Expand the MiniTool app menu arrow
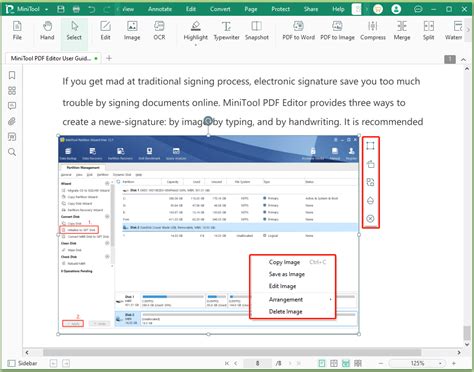This screenshot has width=474, height=372. pos(46,9)
